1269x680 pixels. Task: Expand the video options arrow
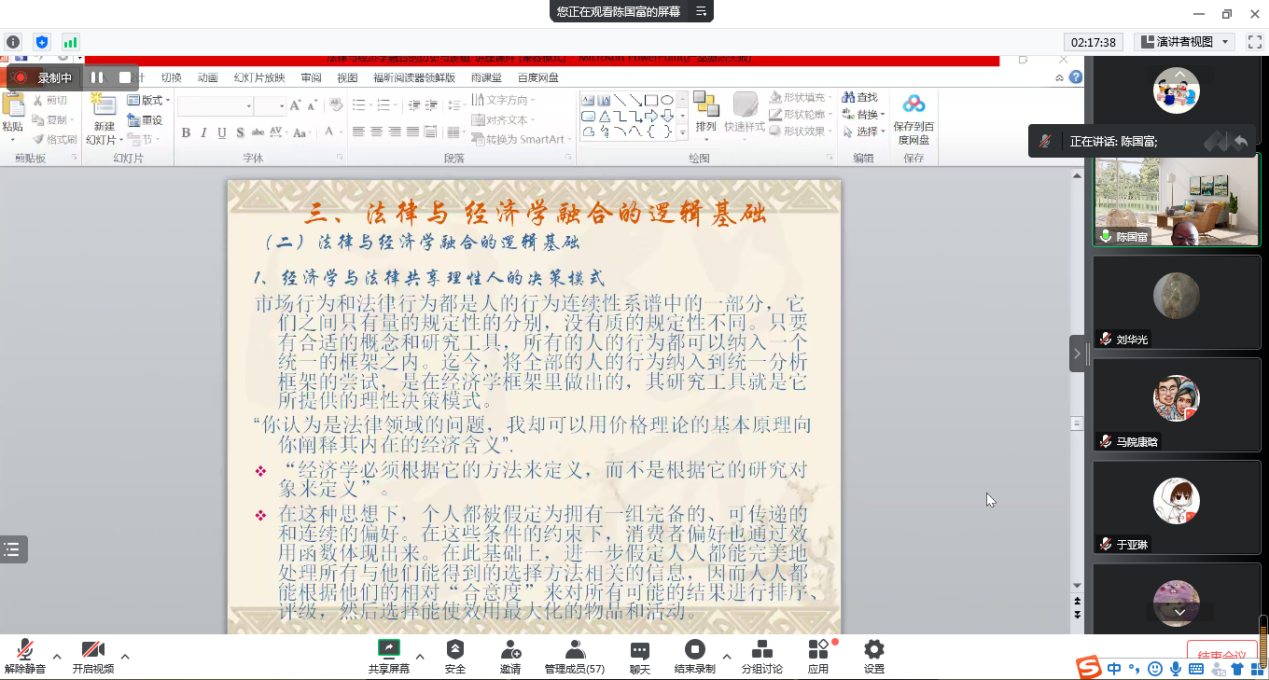tap(125, 657)
